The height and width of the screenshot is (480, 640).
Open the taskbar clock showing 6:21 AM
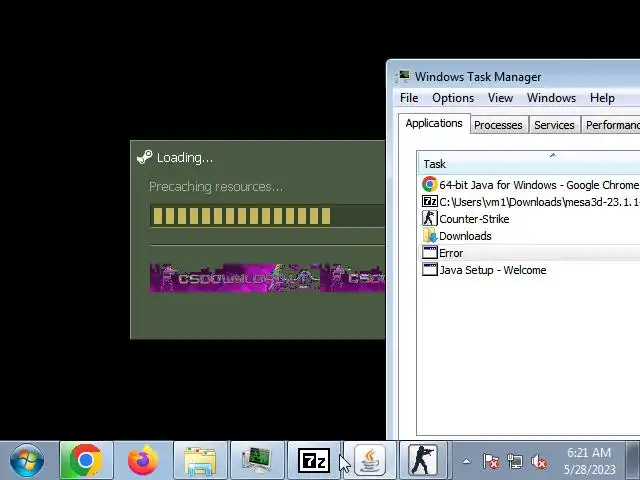coord(589,461)
